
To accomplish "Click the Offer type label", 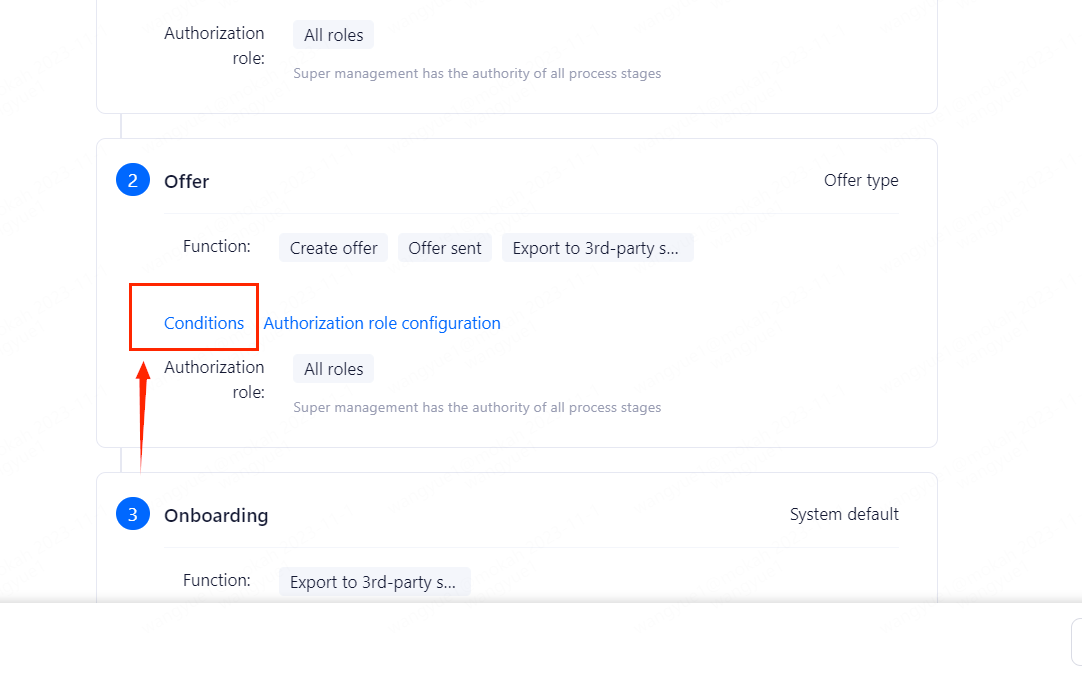I will pos(861,180).
